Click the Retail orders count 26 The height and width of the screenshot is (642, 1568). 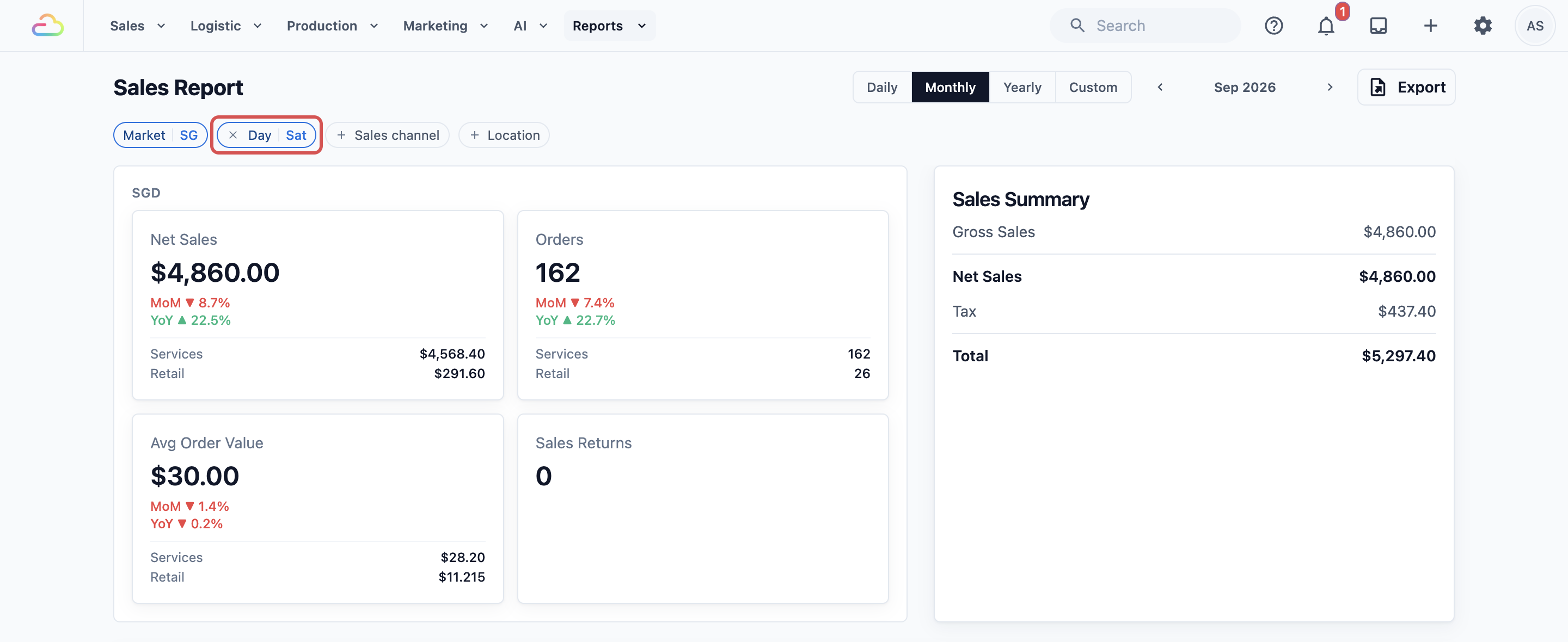[x=861, y=373]
